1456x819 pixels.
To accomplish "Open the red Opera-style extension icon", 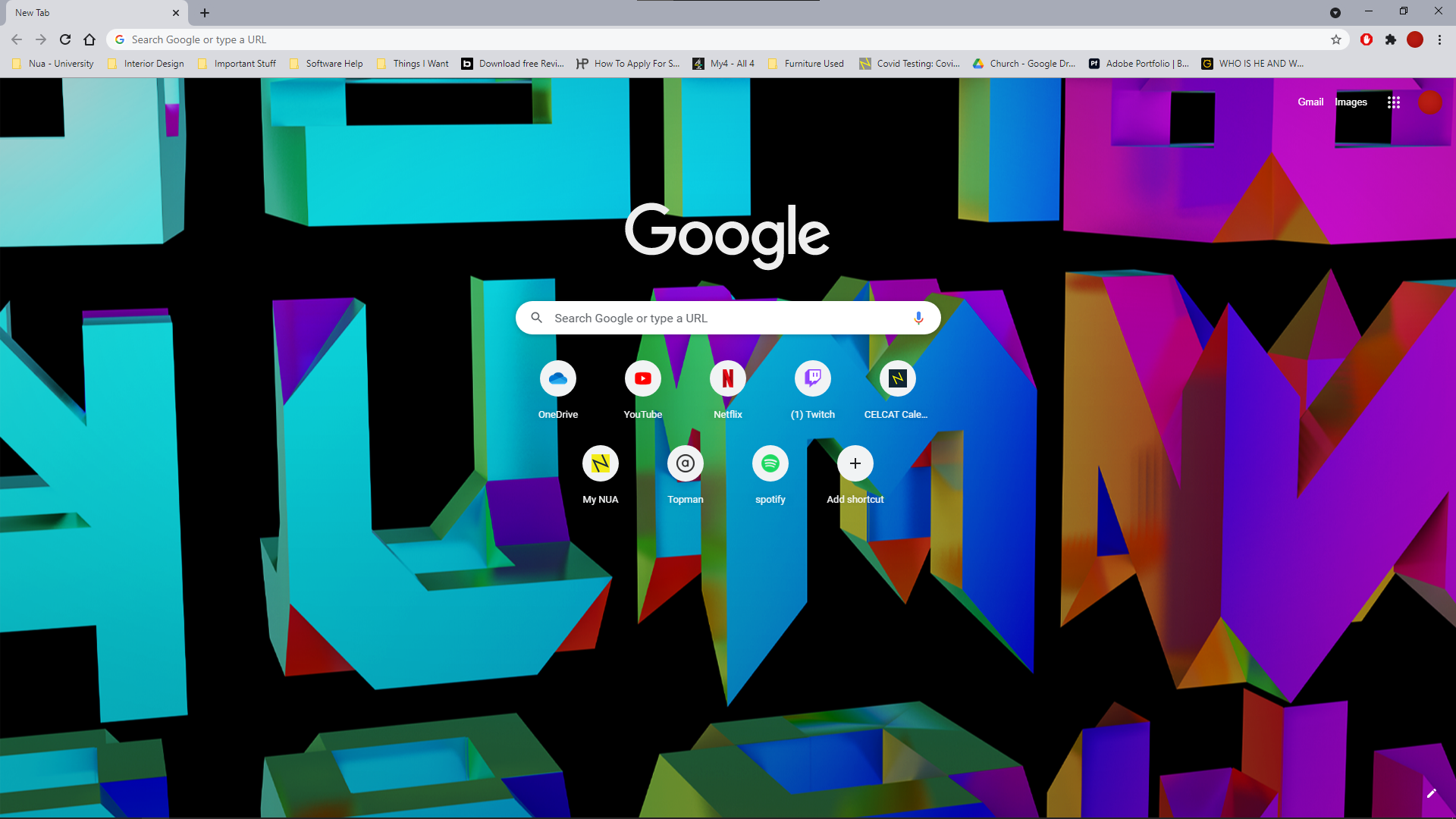I will [x=1367, y=39].
